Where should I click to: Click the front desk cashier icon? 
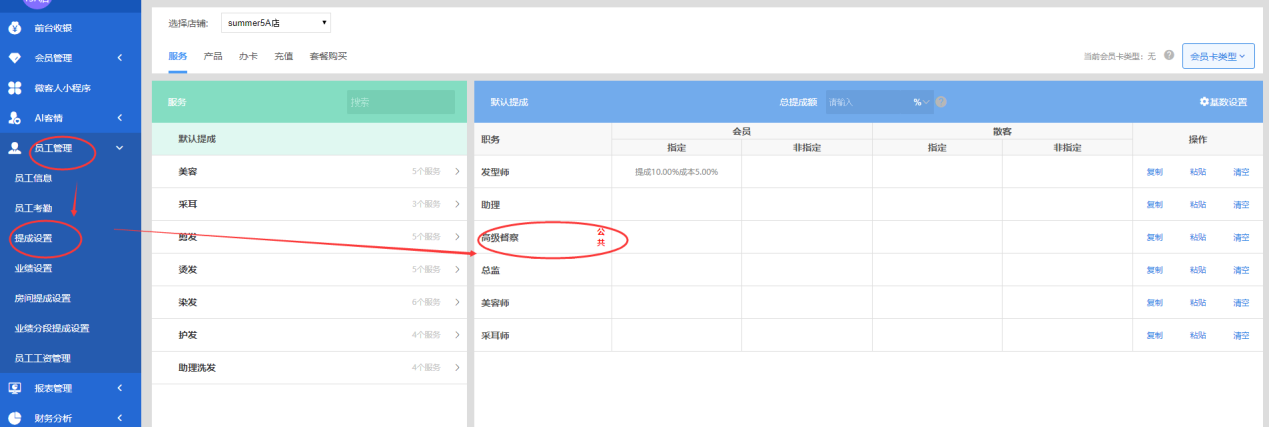[x=15, y=28]
